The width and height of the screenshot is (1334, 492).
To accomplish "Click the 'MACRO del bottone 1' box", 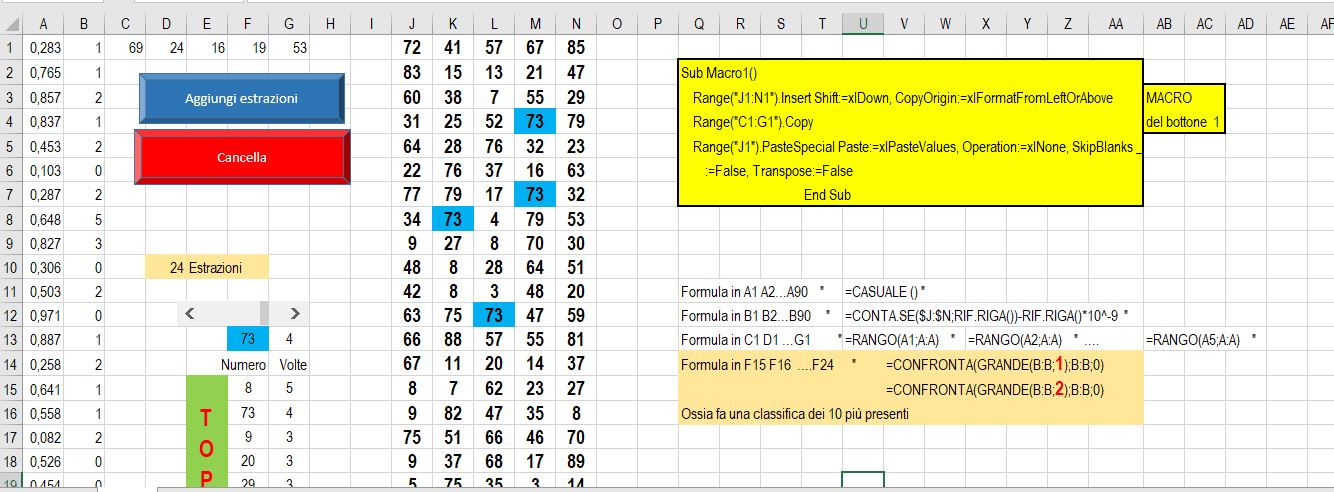I will coord(1183,110).
